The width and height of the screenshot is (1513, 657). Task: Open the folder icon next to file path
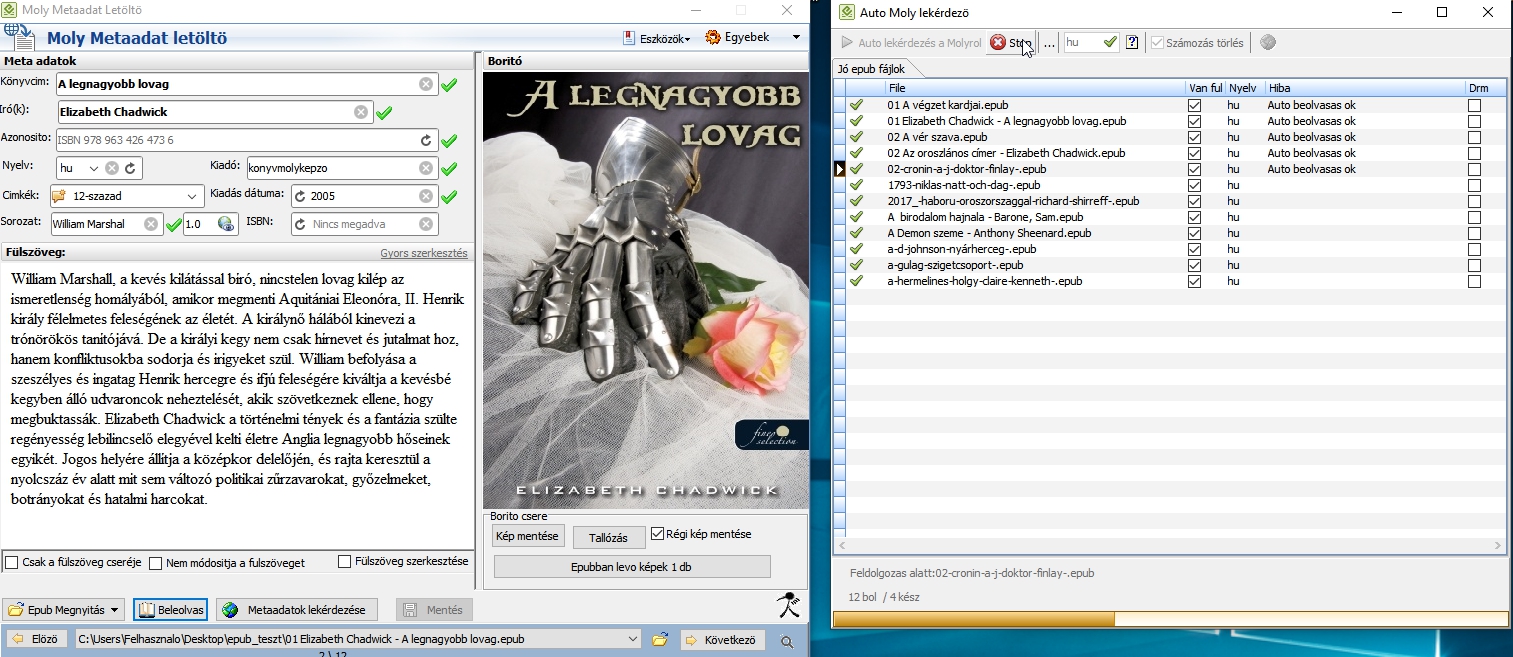pyautogui.click(x=660, y=639)
